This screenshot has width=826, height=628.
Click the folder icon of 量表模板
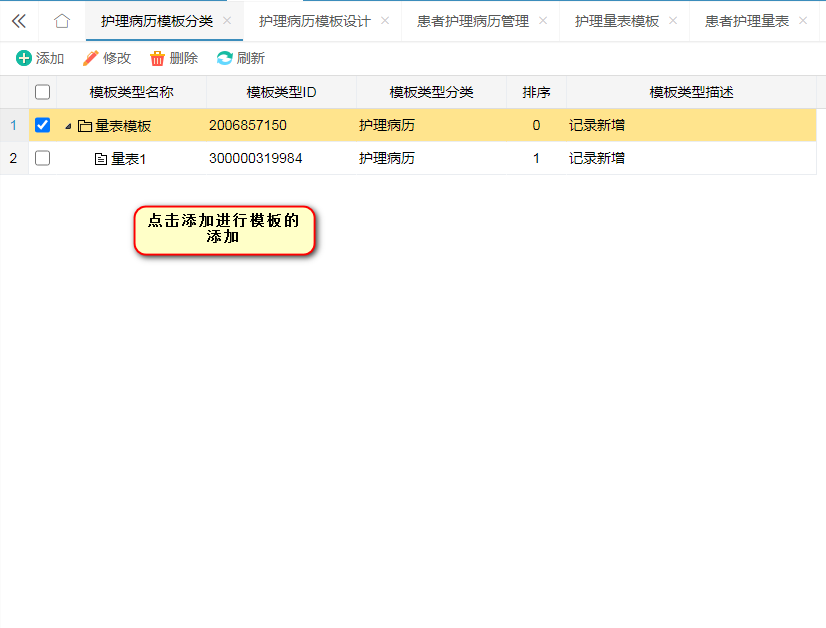[x=85, y=126]
